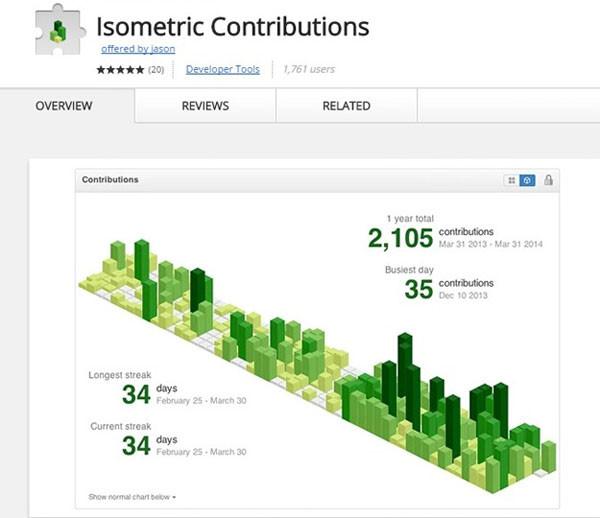
Task: Click the padlock icon in Contributions header
Action: 548,180
